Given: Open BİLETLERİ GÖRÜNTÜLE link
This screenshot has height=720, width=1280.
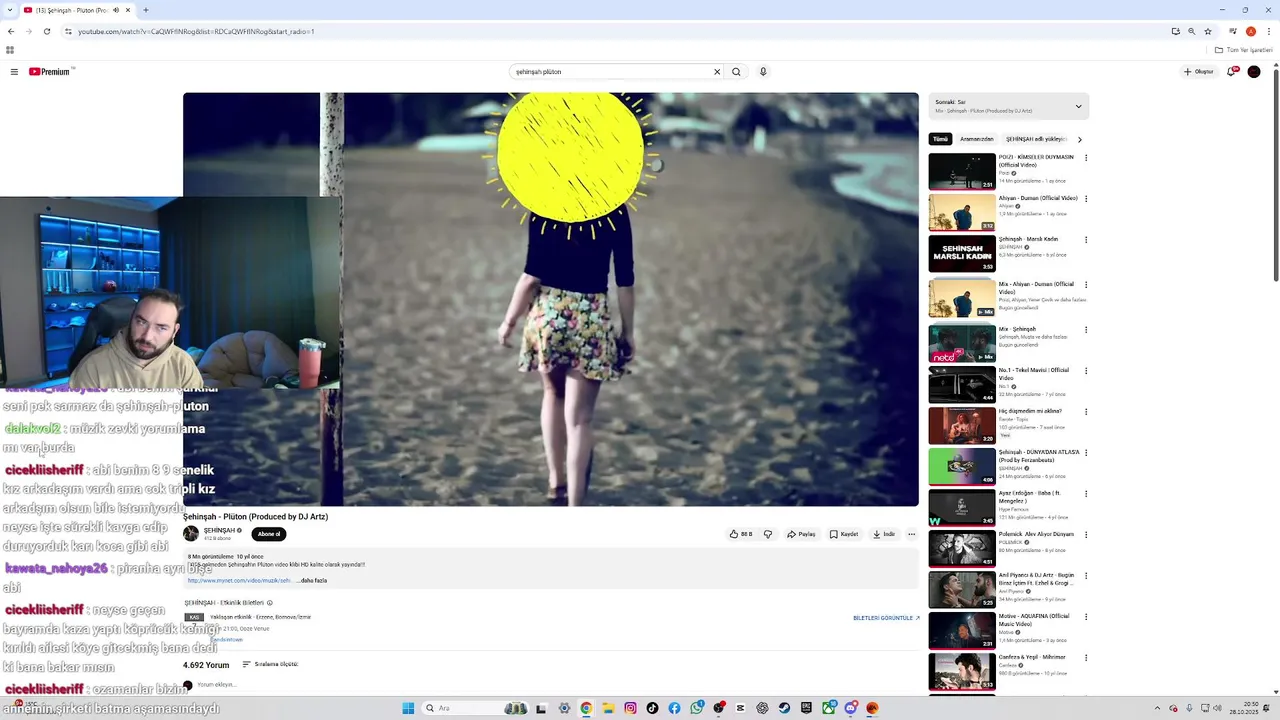Looking at the screenshot, I should (x=886, y=618).
